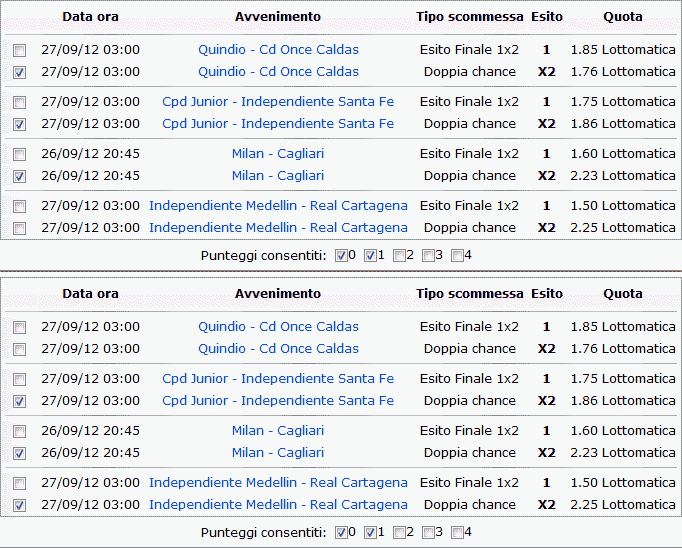The width and height of the screenshot is (682, 548).
Task: Enable Punteggi consentiti 4 in upper table
Action: pos(457,255)
